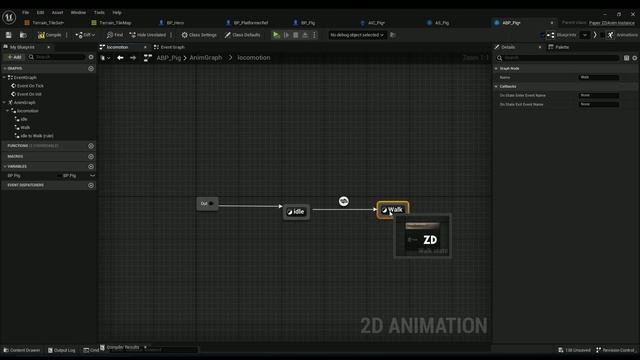Open the File menu
This screenshot has width=640, height=360.
26,13
